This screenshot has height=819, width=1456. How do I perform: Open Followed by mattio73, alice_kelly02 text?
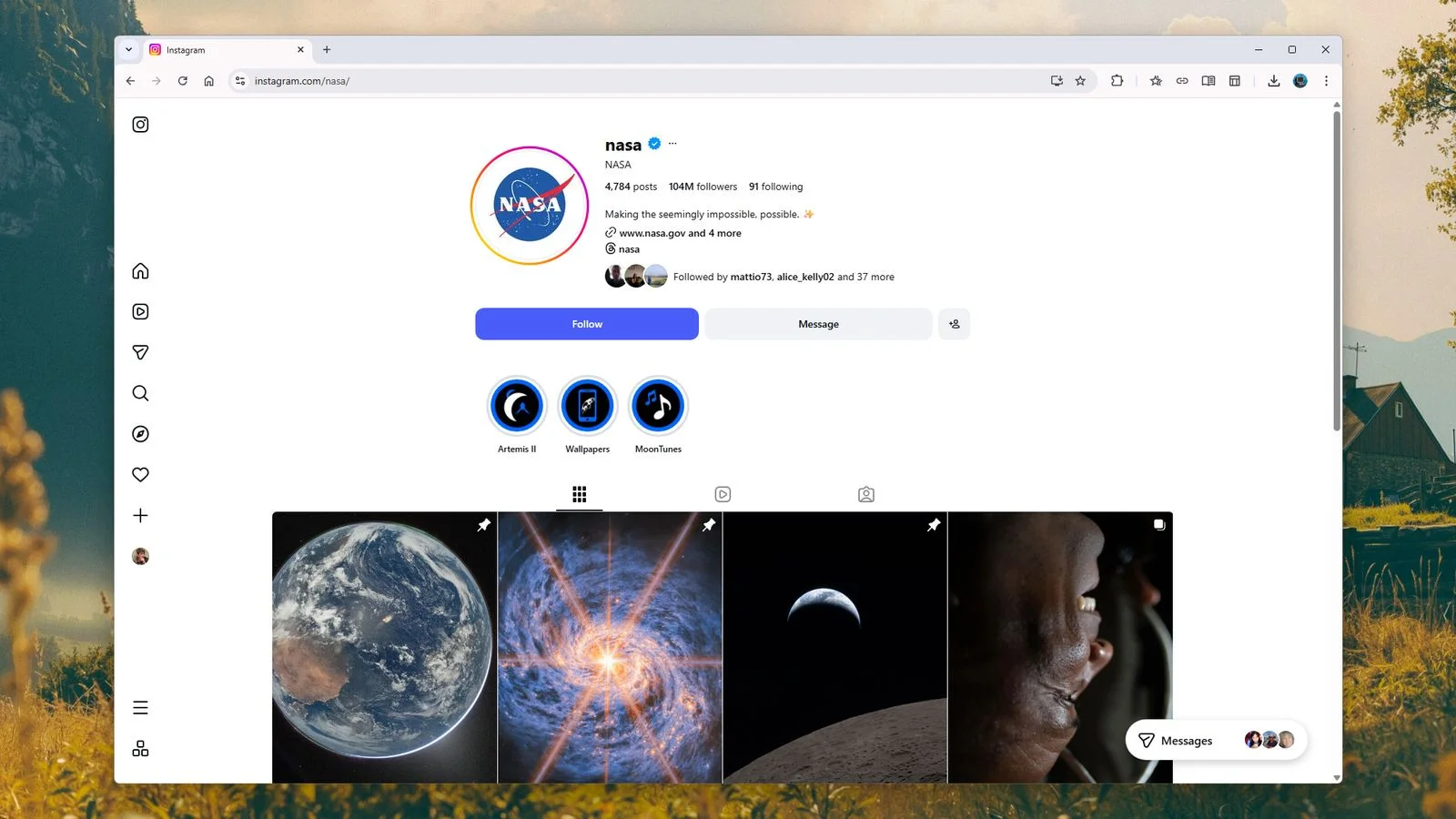784,277
